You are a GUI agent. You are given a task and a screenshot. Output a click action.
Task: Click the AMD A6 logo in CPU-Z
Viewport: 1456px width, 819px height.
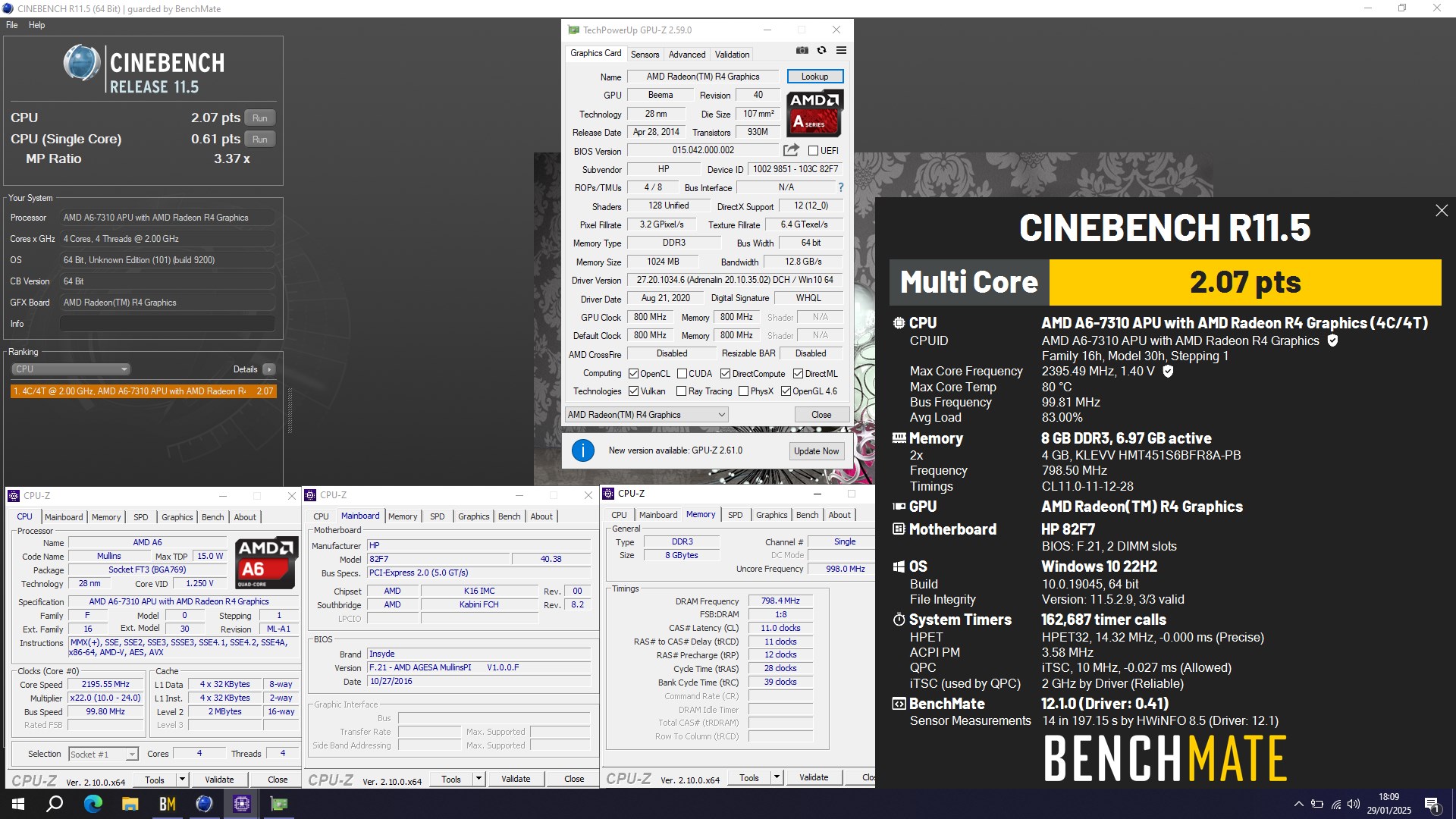[265, 563]
